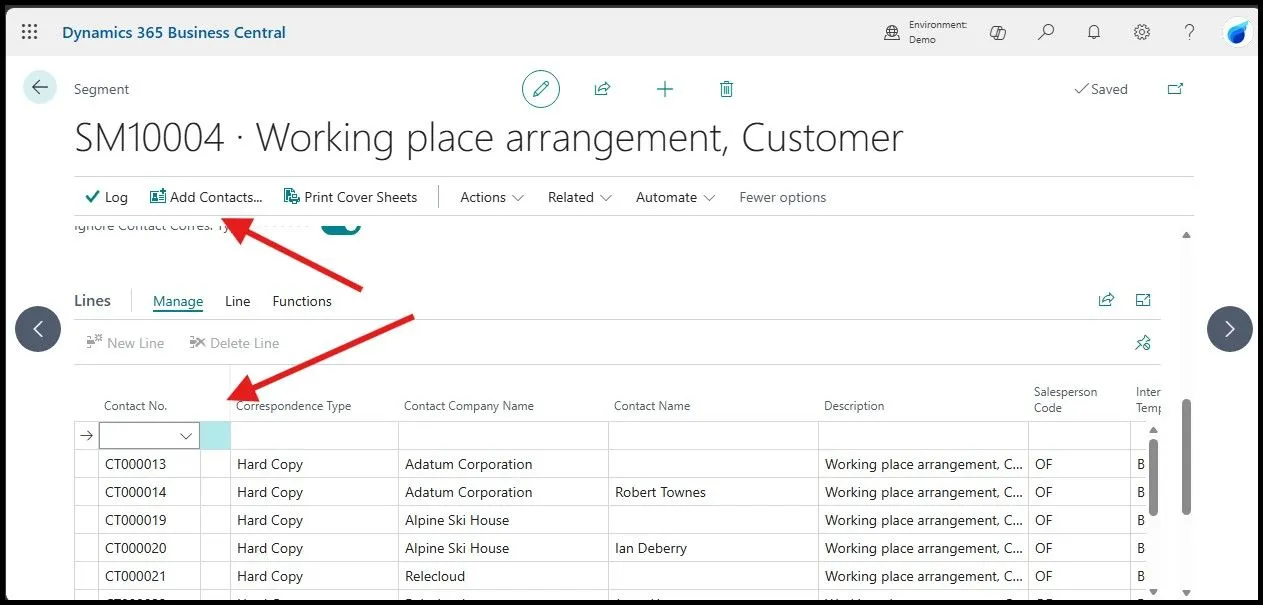
Task: Go to previous record with left chevron
Action: 38,329
